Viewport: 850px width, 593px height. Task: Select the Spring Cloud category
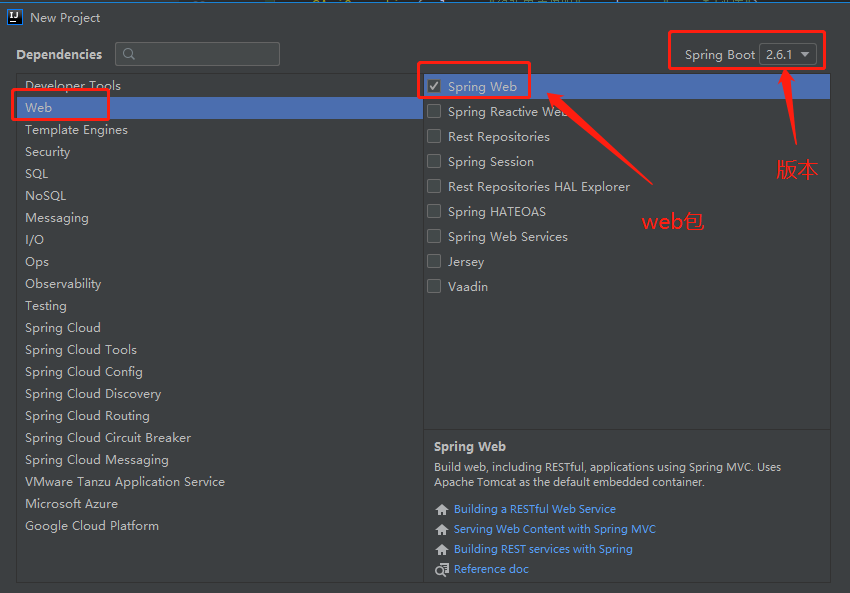pyautogui.click(x=220, y=328)
